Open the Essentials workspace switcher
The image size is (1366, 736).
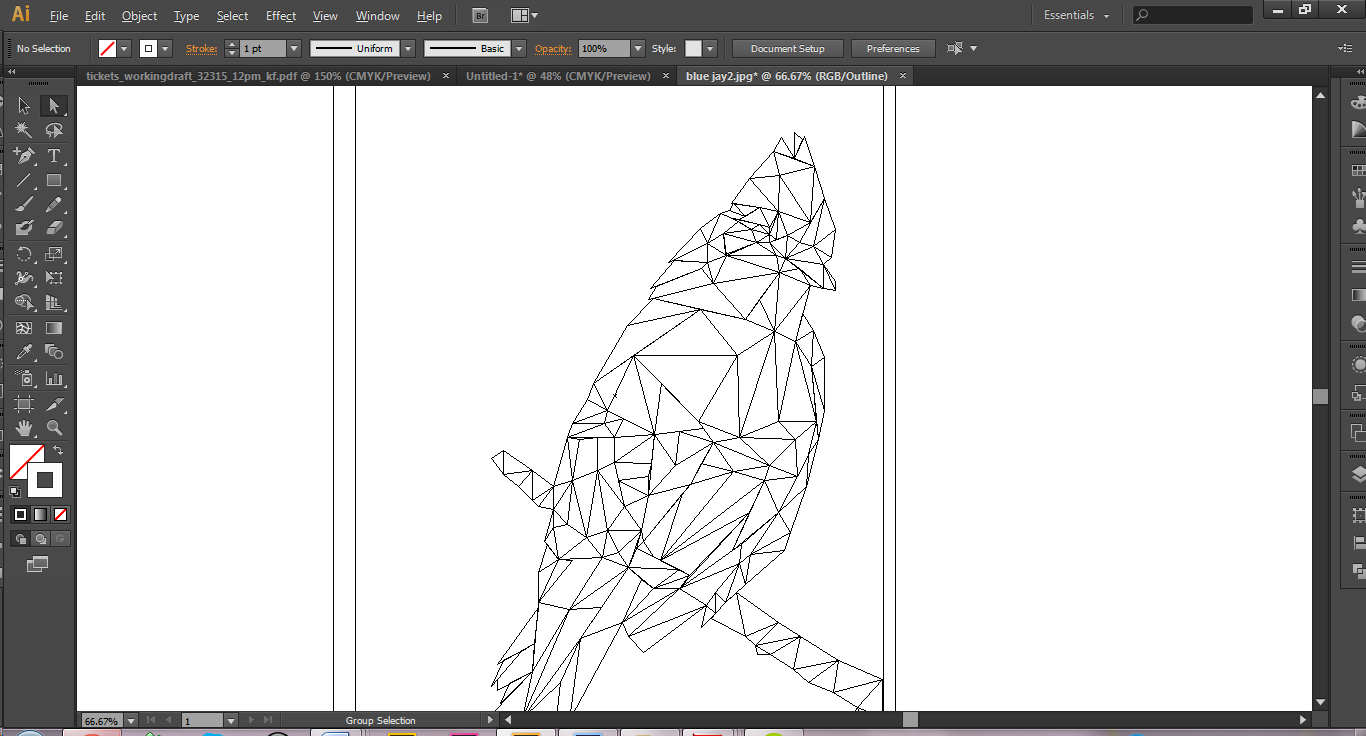point(1077,15)
